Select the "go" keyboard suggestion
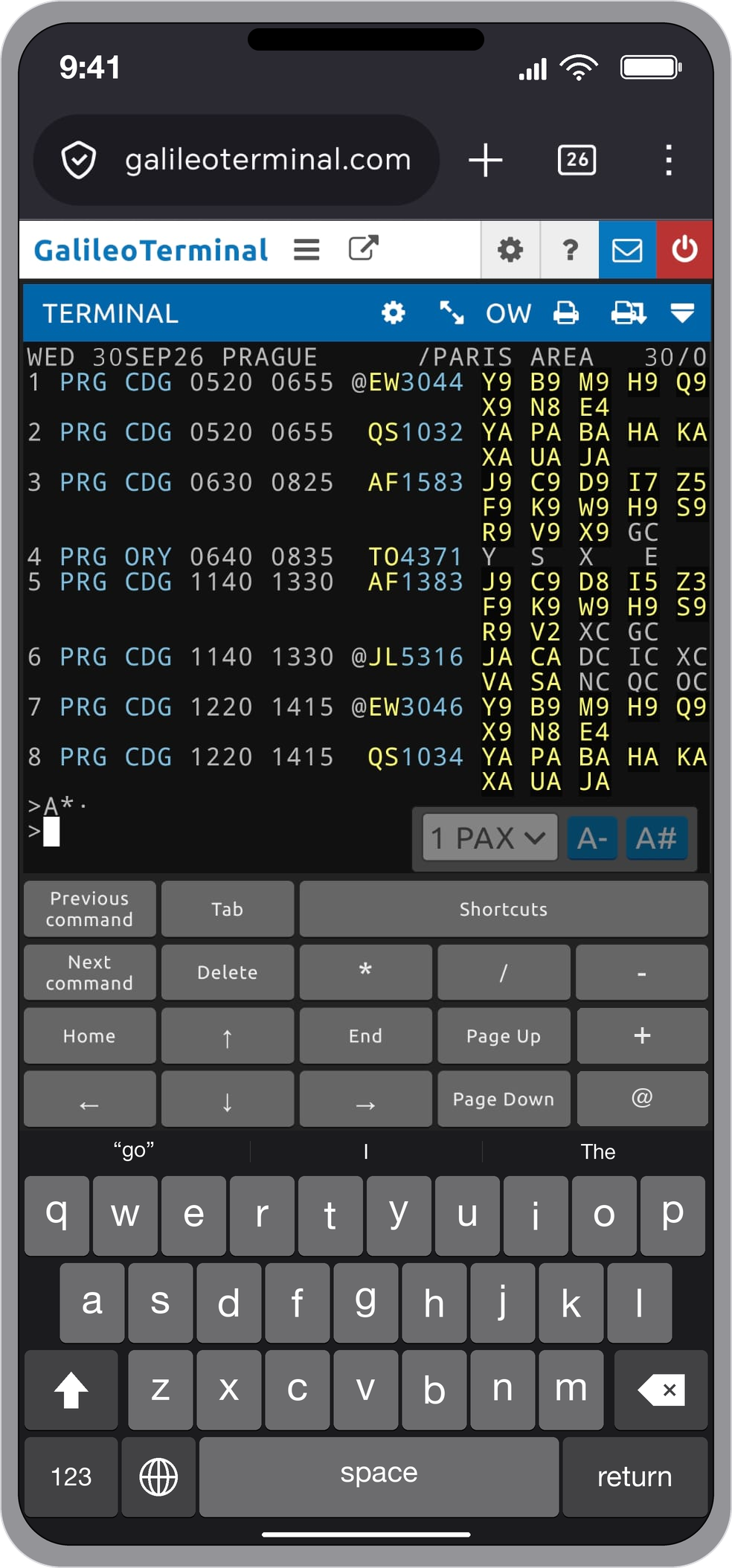Image resolution: width=732 pixels, height=1568 pixels. click(x=134, y=1151)
